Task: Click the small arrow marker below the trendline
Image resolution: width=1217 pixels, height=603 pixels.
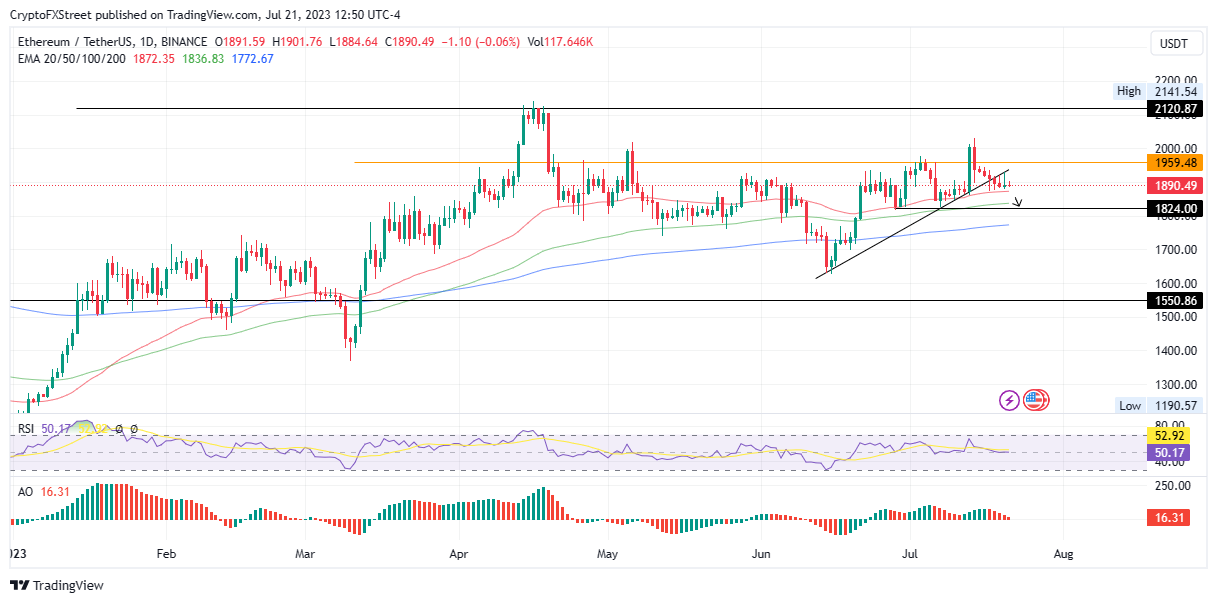Action: pyautogui.click(x=1018, y=203)
